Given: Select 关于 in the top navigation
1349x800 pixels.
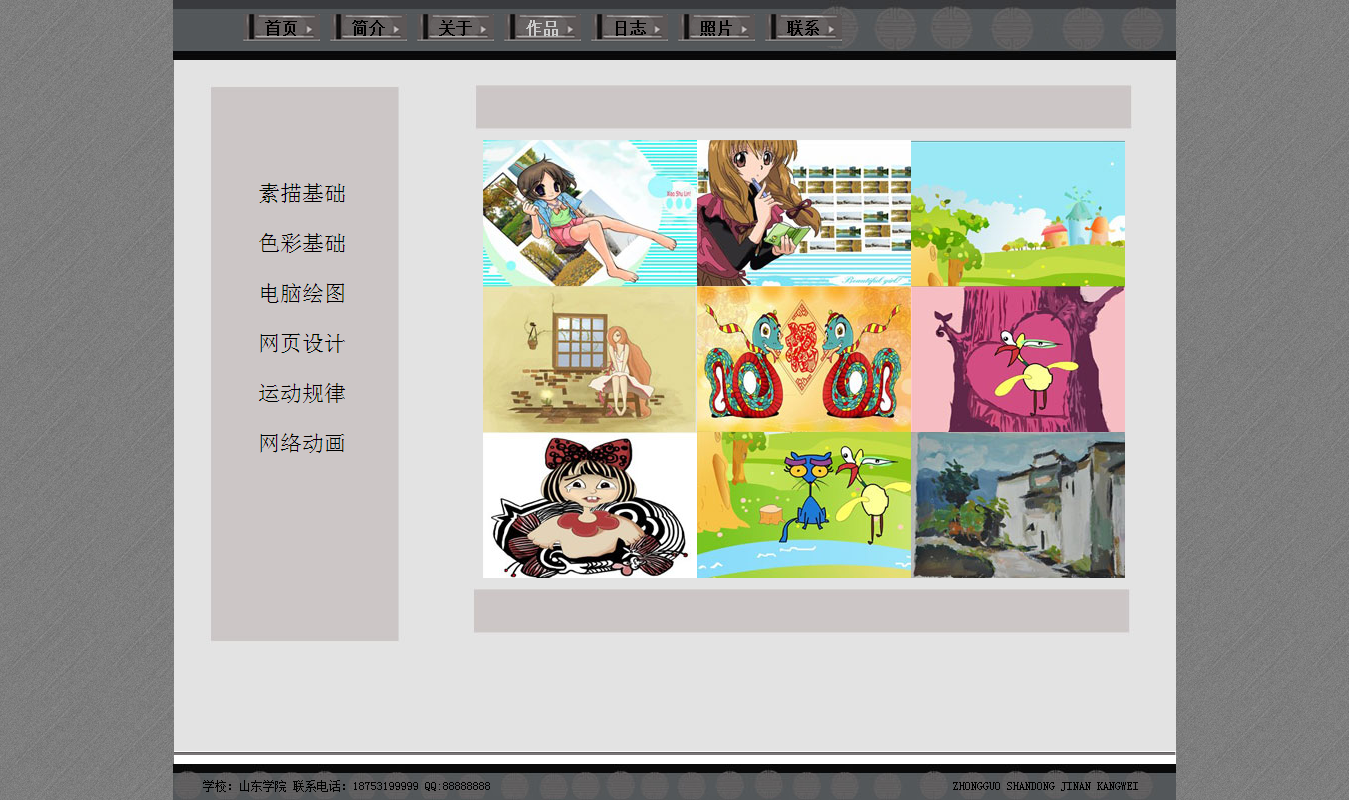Looking at the screenshot, I should click(x=456, y=28).
